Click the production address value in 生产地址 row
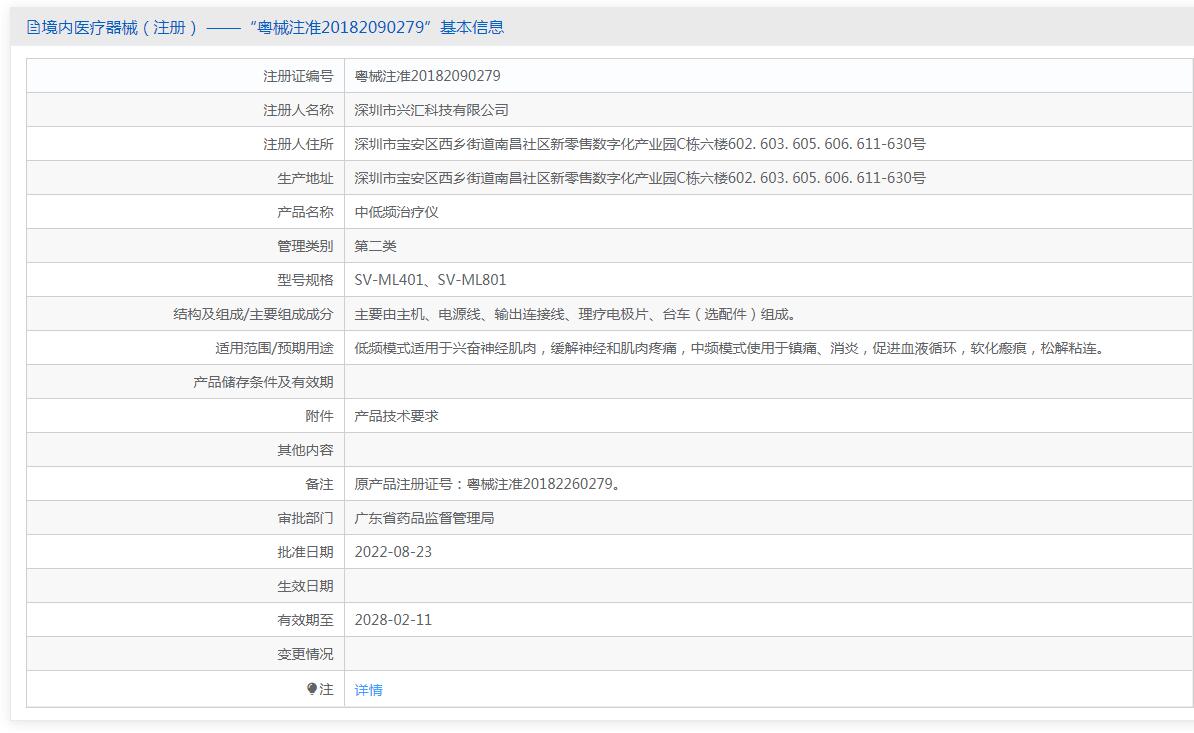This screenshot has height=733, width=1194. coord(640,178)
